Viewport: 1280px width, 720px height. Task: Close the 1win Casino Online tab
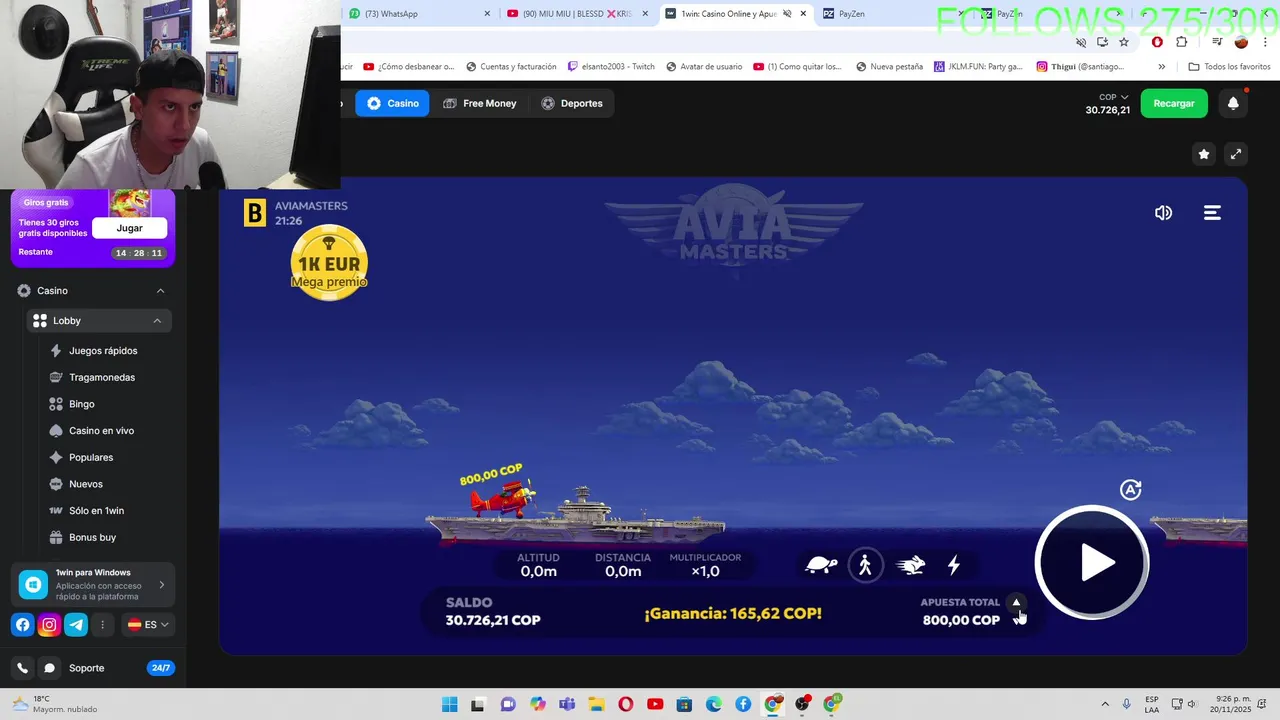tap(803, 14)
